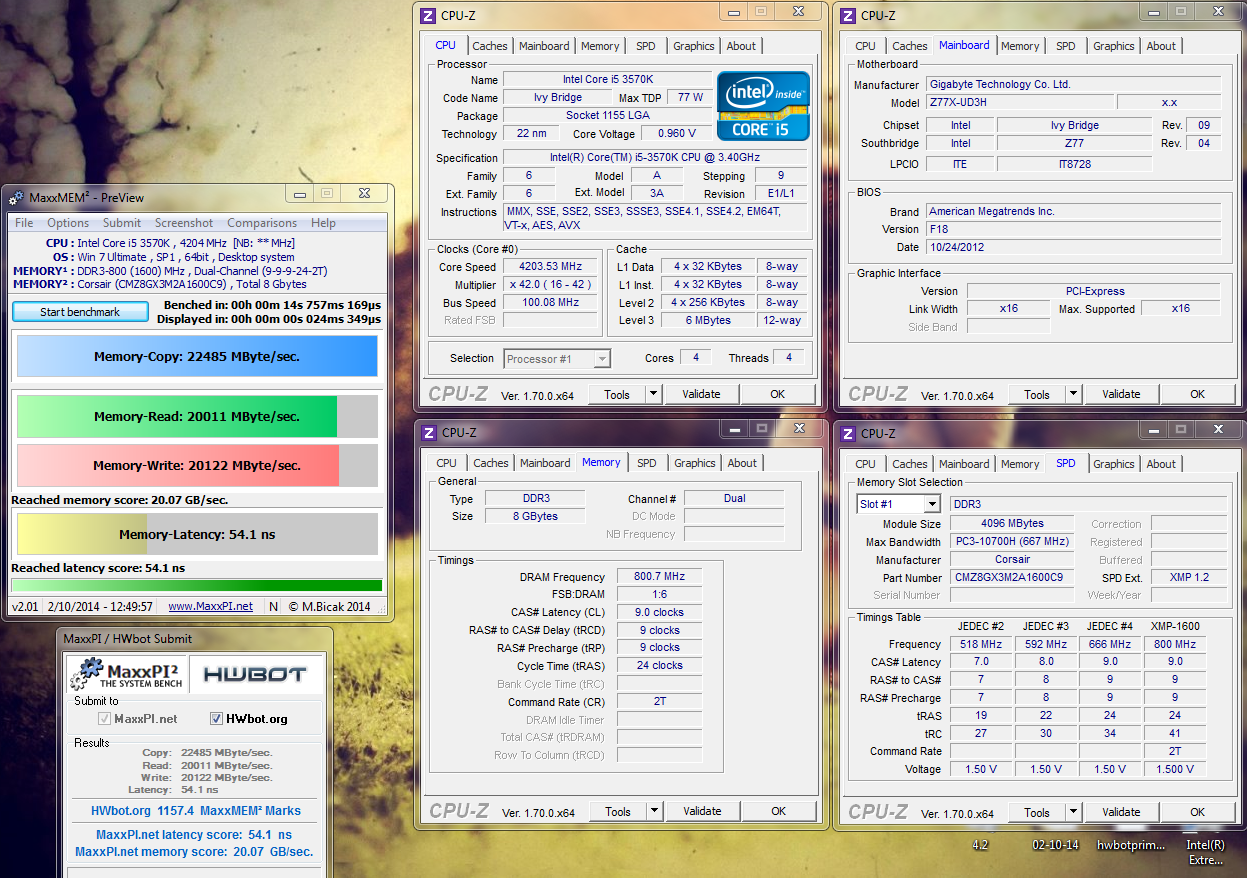Switch to CPU tab in the Memory window

446,463
